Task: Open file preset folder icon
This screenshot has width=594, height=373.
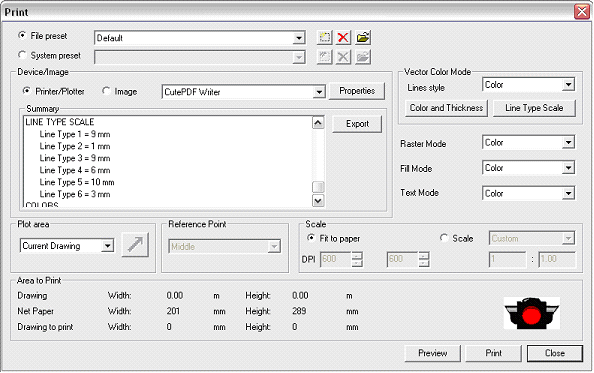Action: (363, 37)
